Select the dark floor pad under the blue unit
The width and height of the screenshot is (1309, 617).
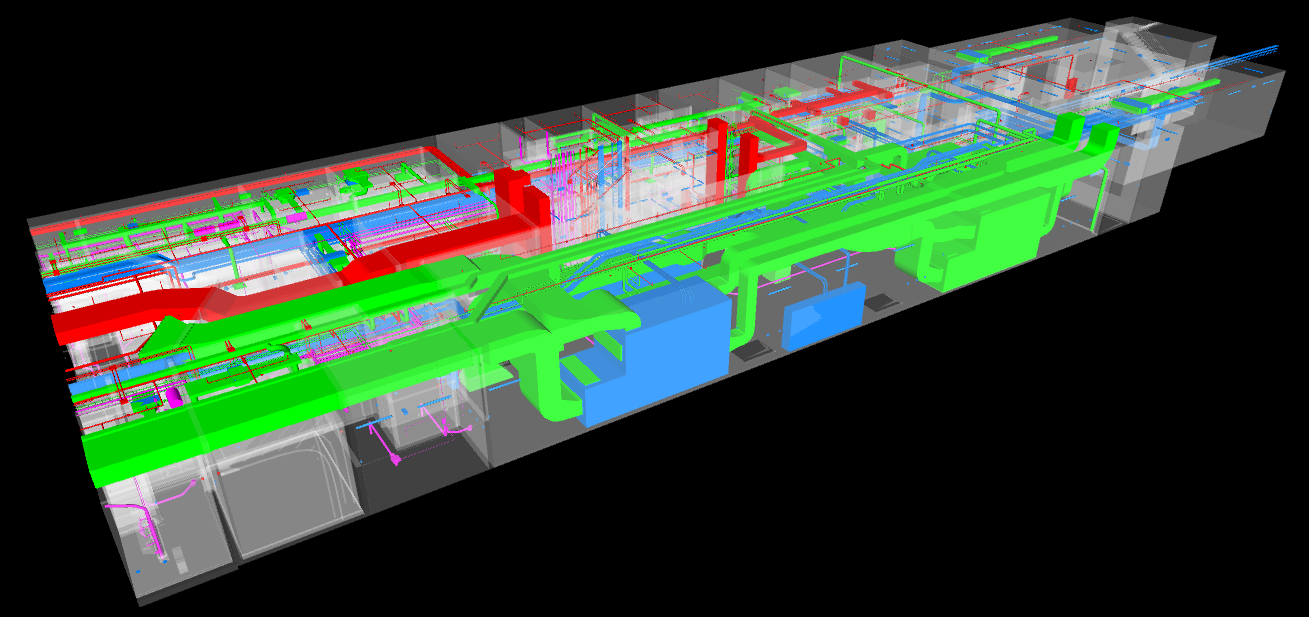point(750,348)
